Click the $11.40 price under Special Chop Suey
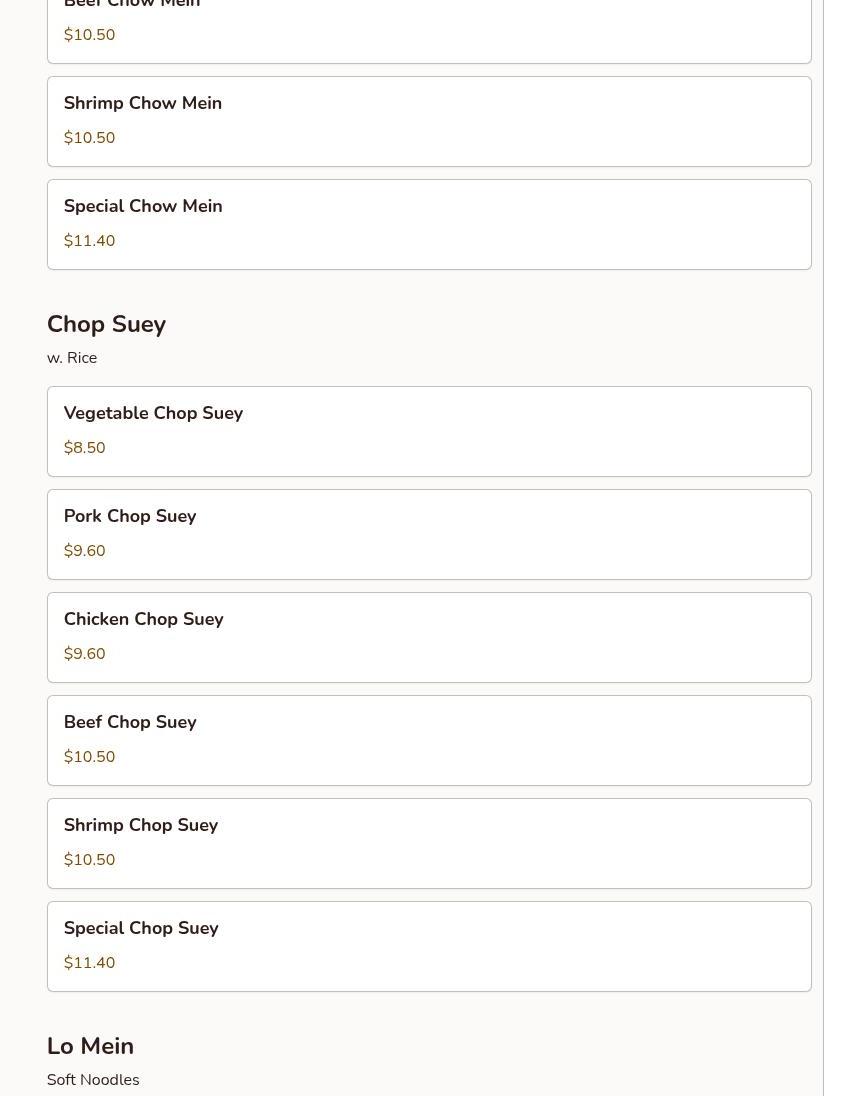 (90, 963)
